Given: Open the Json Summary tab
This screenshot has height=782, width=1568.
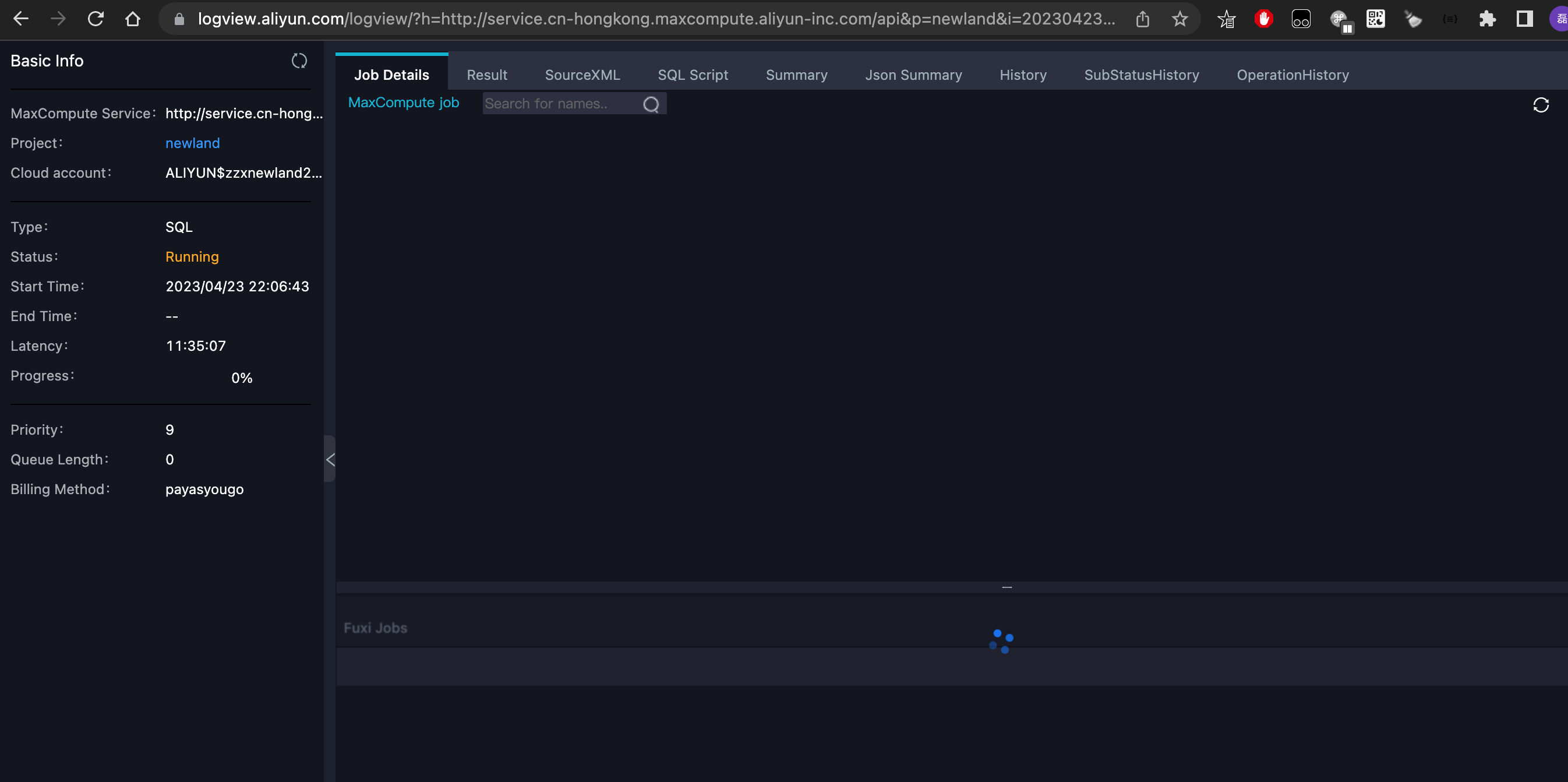Looking at the screenshot, I should pos(913,75).
